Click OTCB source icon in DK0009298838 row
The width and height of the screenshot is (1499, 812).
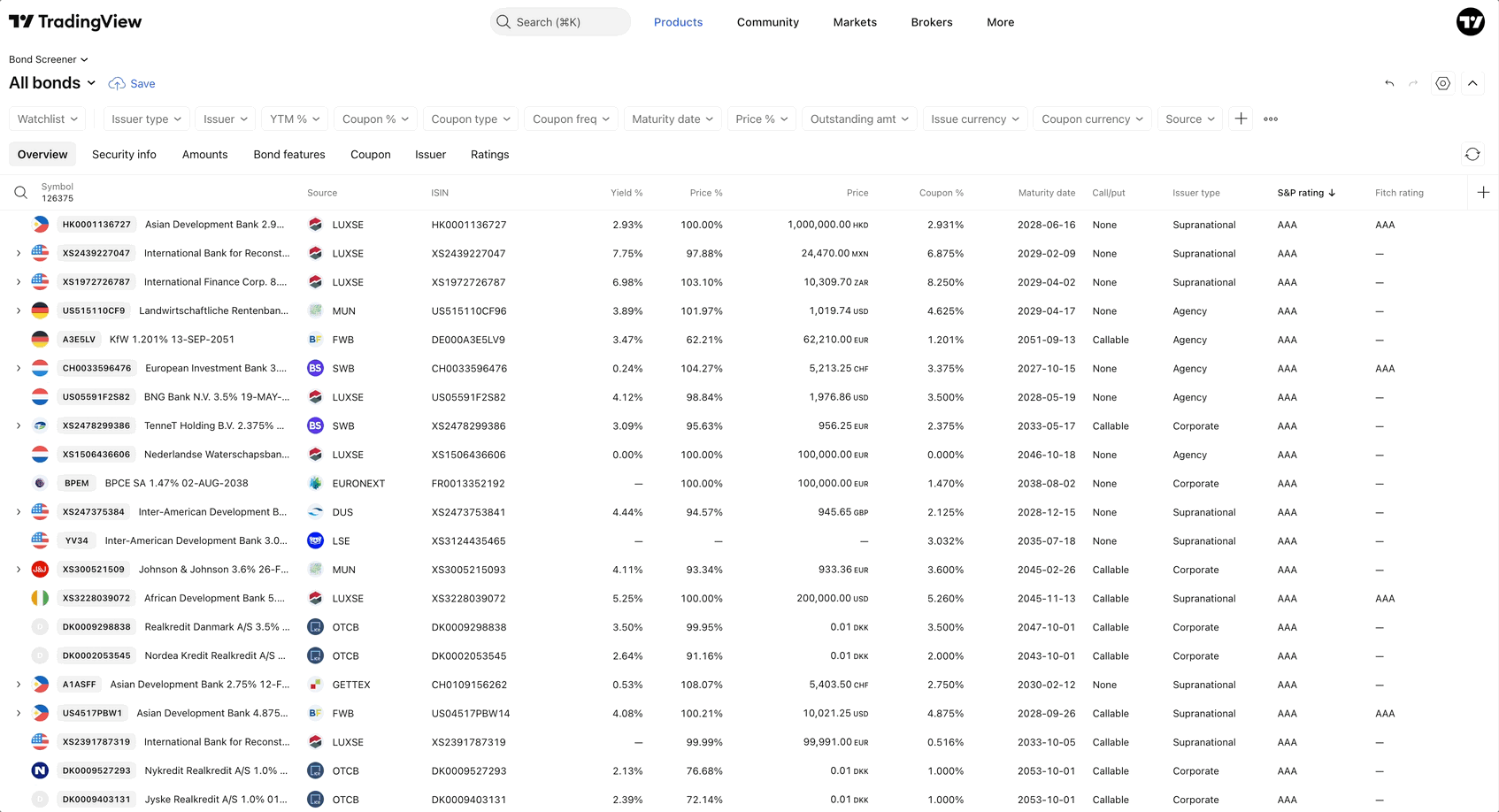pyautogui.click(x=315, y=627)
